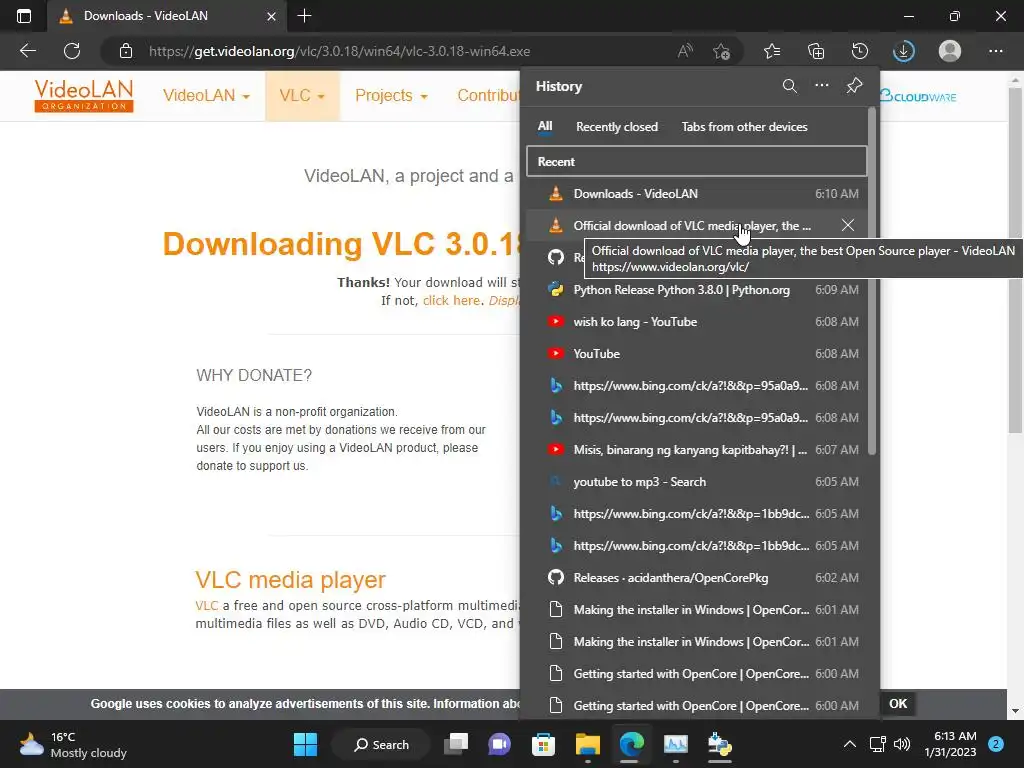Delete the VLC official download history entry
1024x768 pixels.
848,225
